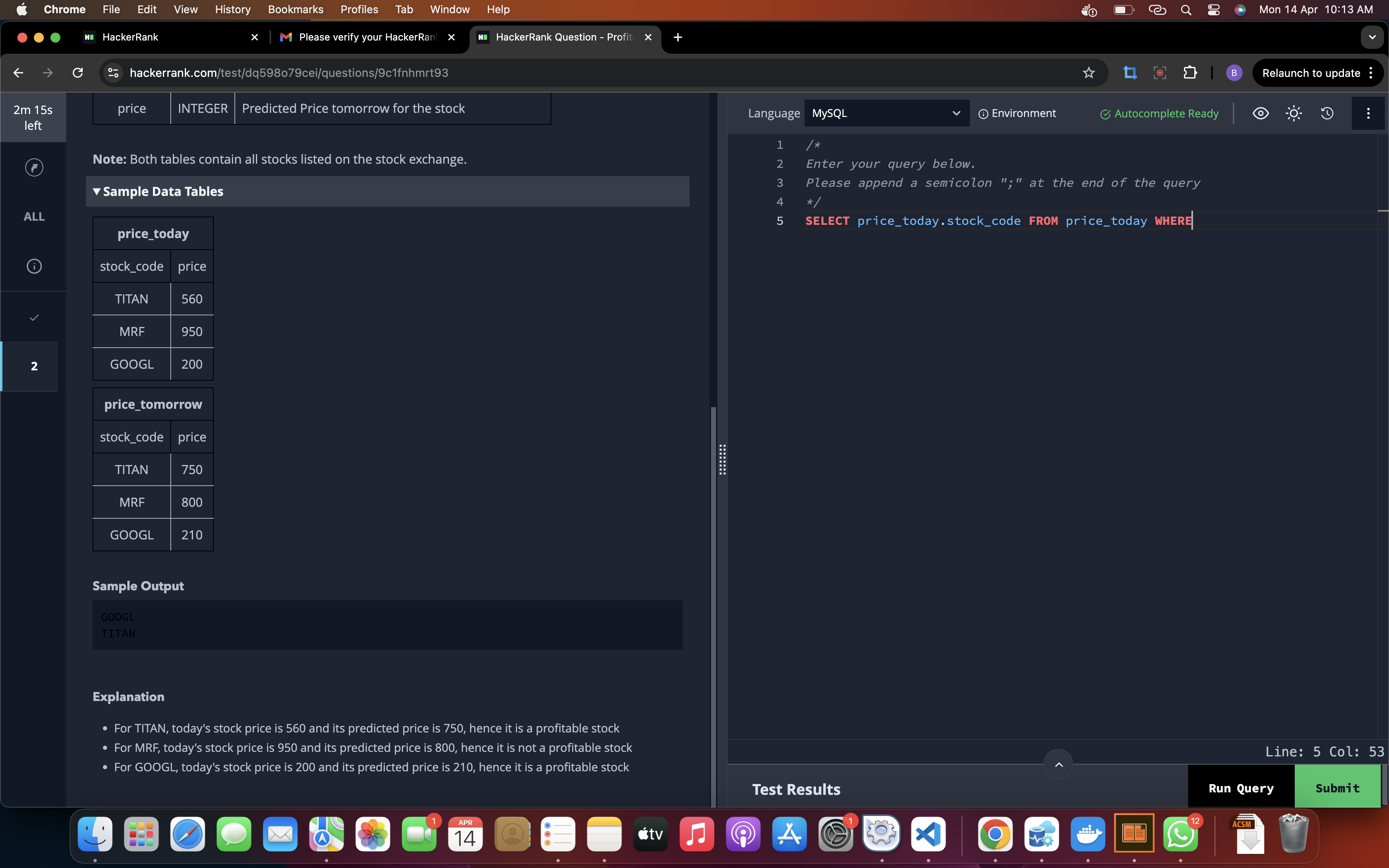Submit the solution
This screenshot has width=1389, height=868.
pyautogui.click(x=1337, y=788)
